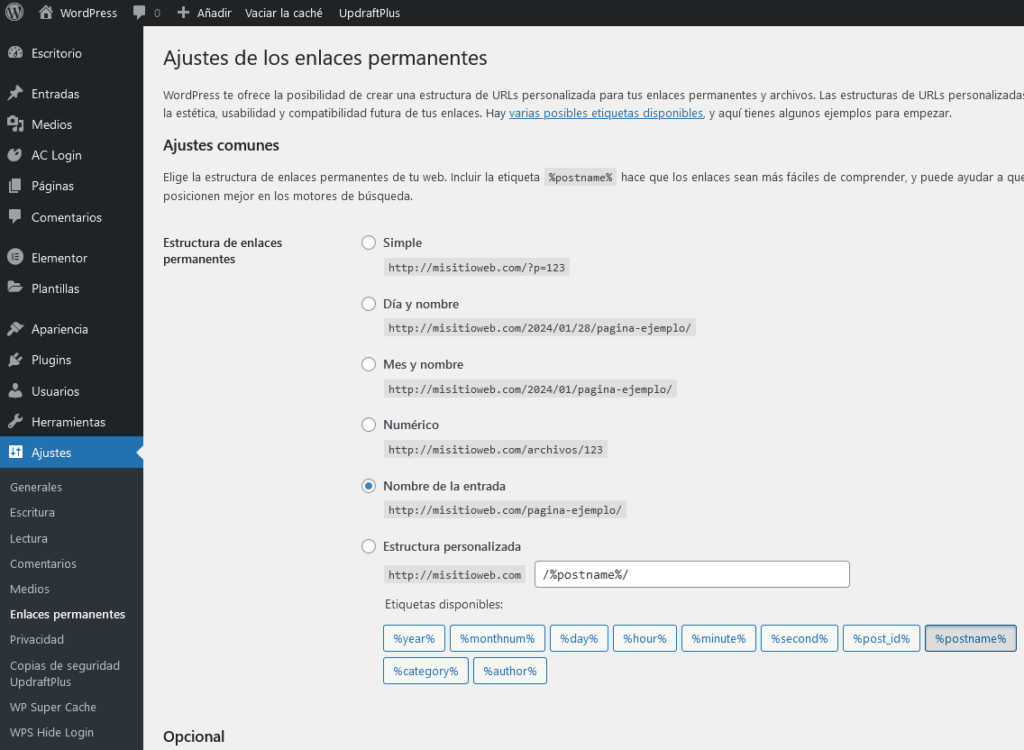
Task: Click the custom permalink structure input field
Action: click(692, 574)
